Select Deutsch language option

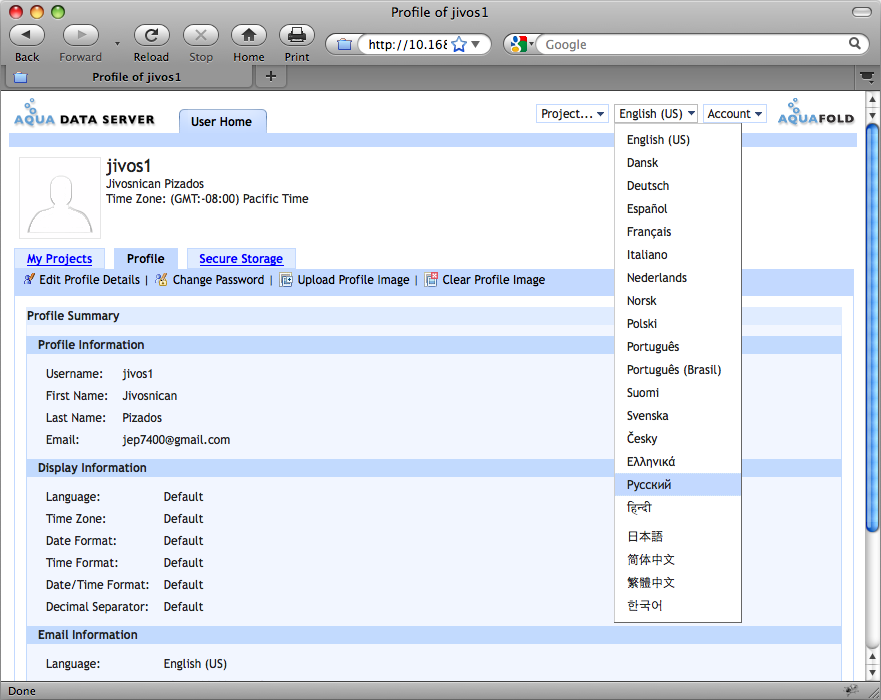click(678, 186)
